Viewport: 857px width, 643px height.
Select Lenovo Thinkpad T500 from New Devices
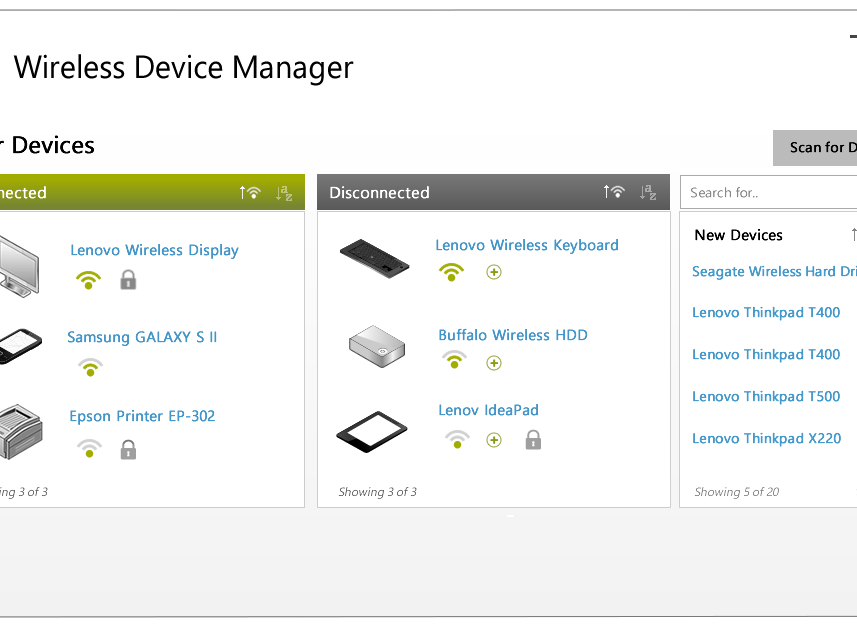pos(766,396)
